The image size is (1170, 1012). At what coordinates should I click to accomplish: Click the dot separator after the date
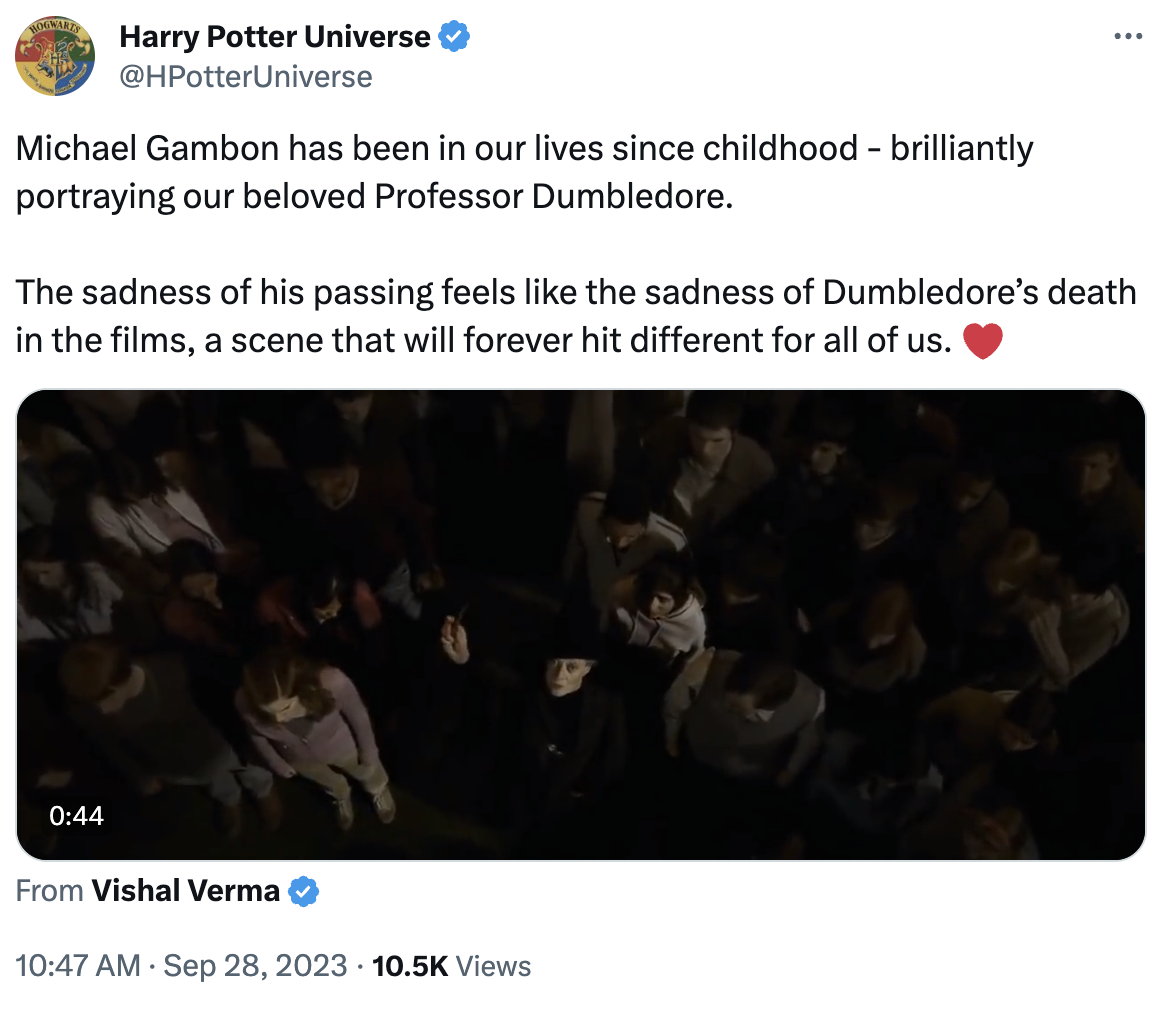click(x=358, y=965)
